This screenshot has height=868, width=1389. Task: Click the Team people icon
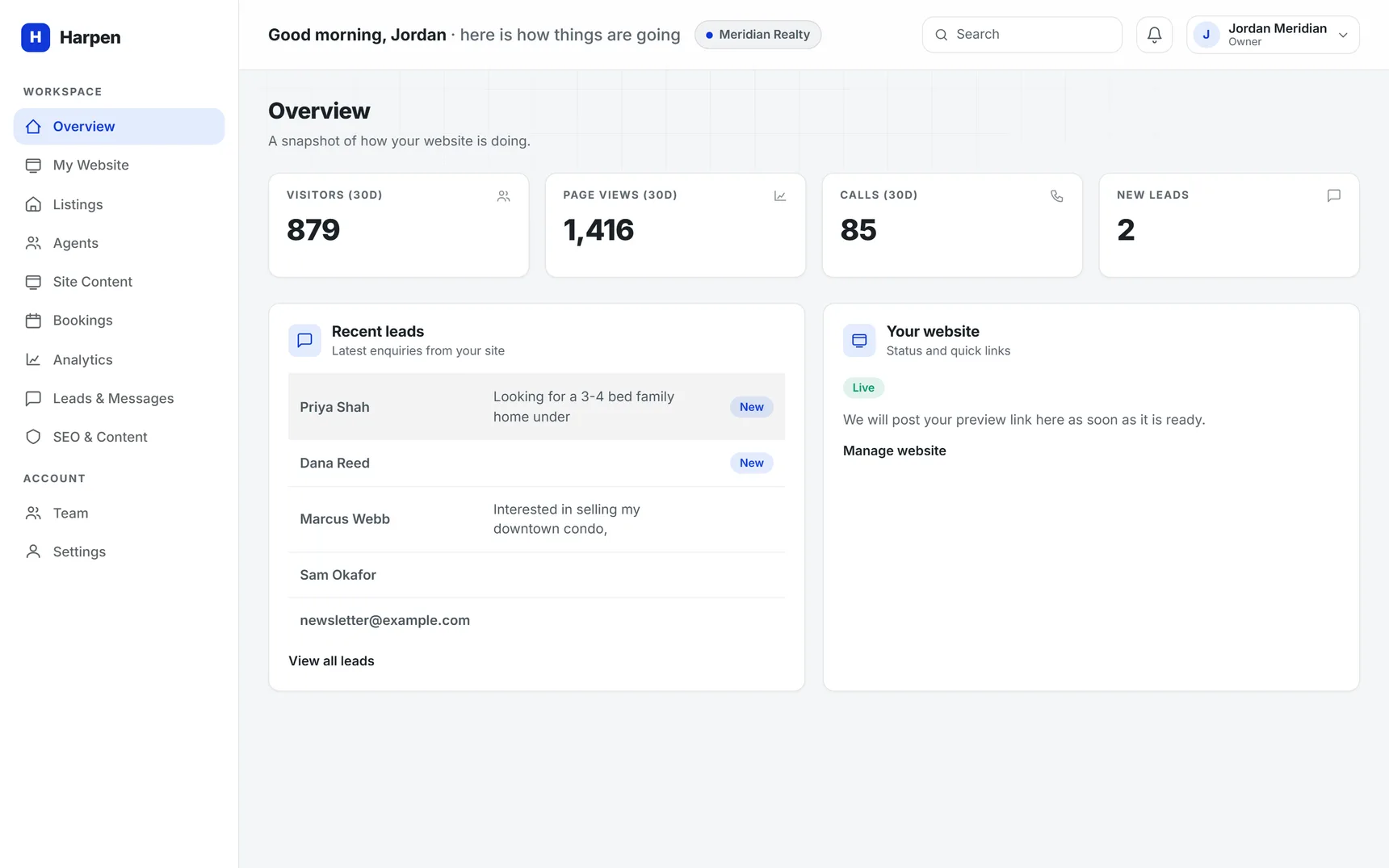point(33,513)
